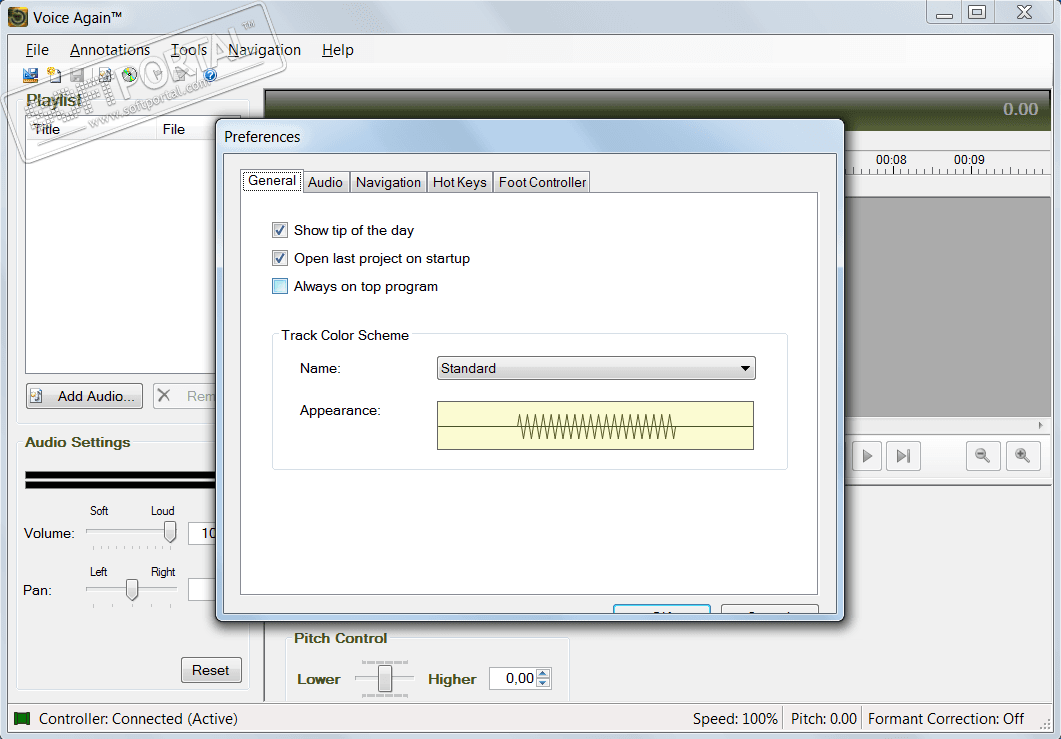
Task: Click the Add Audio... button
Action: [85, 396]
